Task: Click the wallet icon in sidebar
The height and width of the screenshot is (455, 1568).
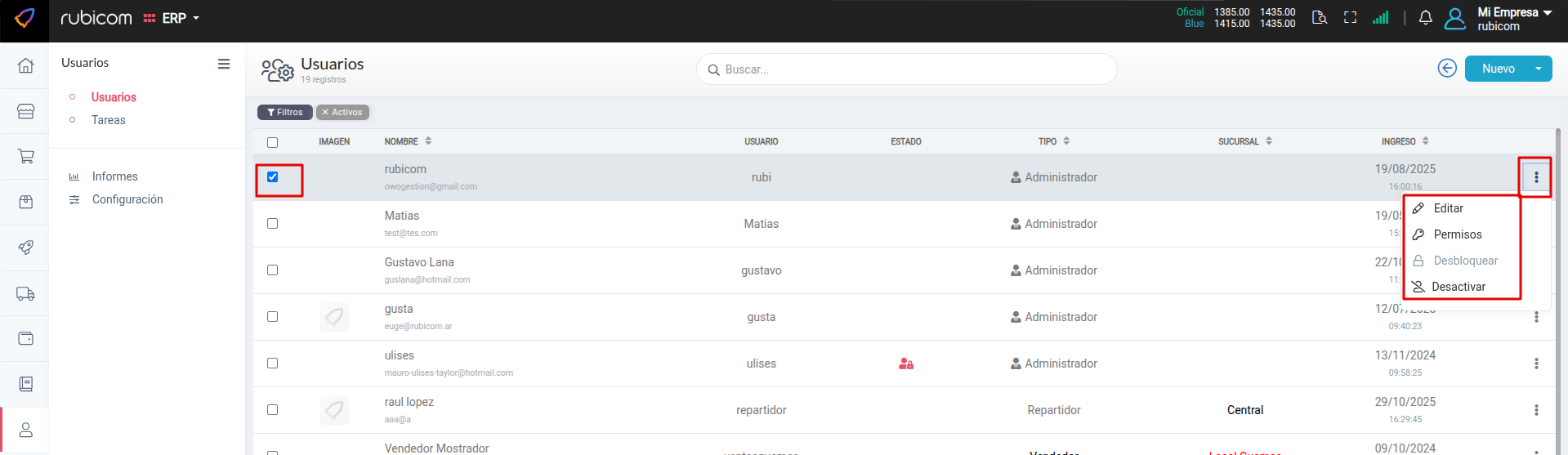Action: (x=25, y=338)
